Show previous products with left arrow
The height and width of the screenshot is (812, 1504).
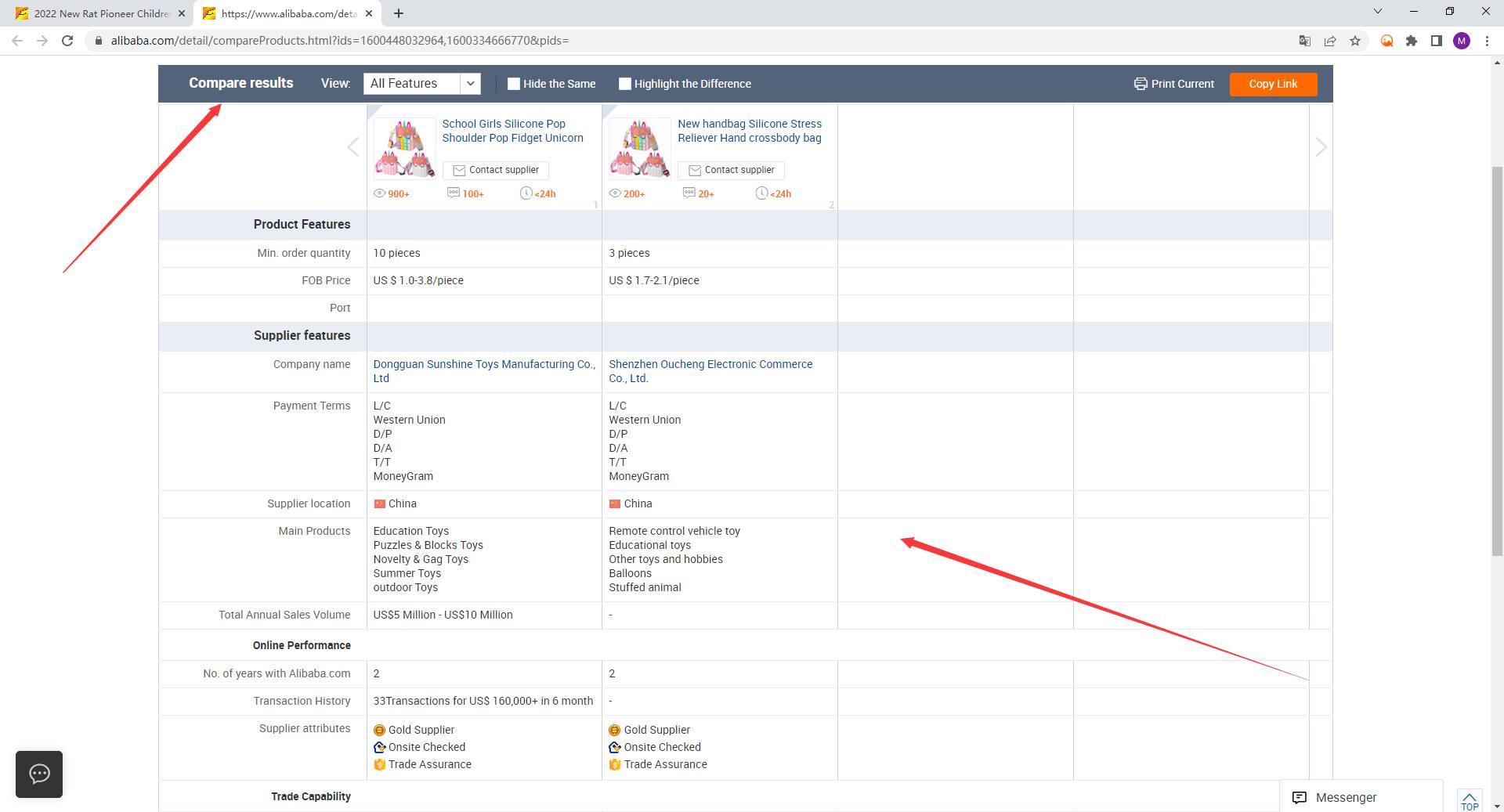tap(353, 146)
